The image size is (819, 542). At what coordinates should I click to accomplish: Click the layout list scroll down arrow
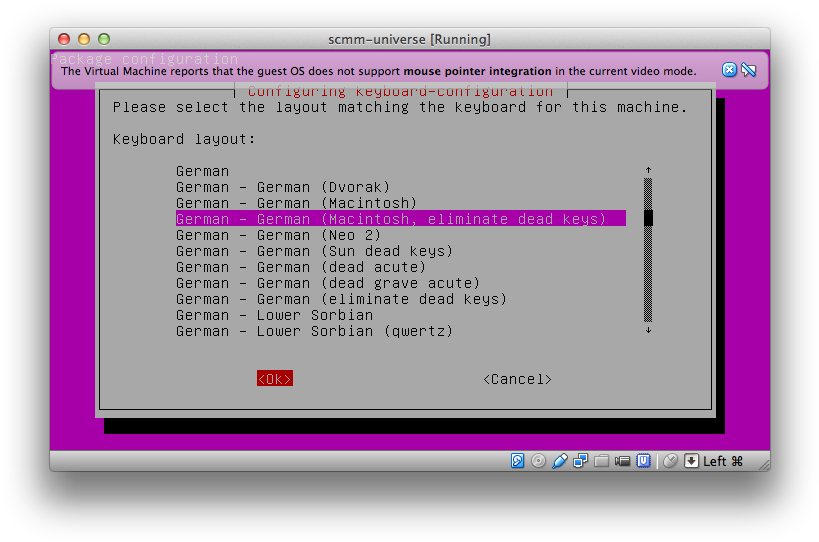point(648,330)
